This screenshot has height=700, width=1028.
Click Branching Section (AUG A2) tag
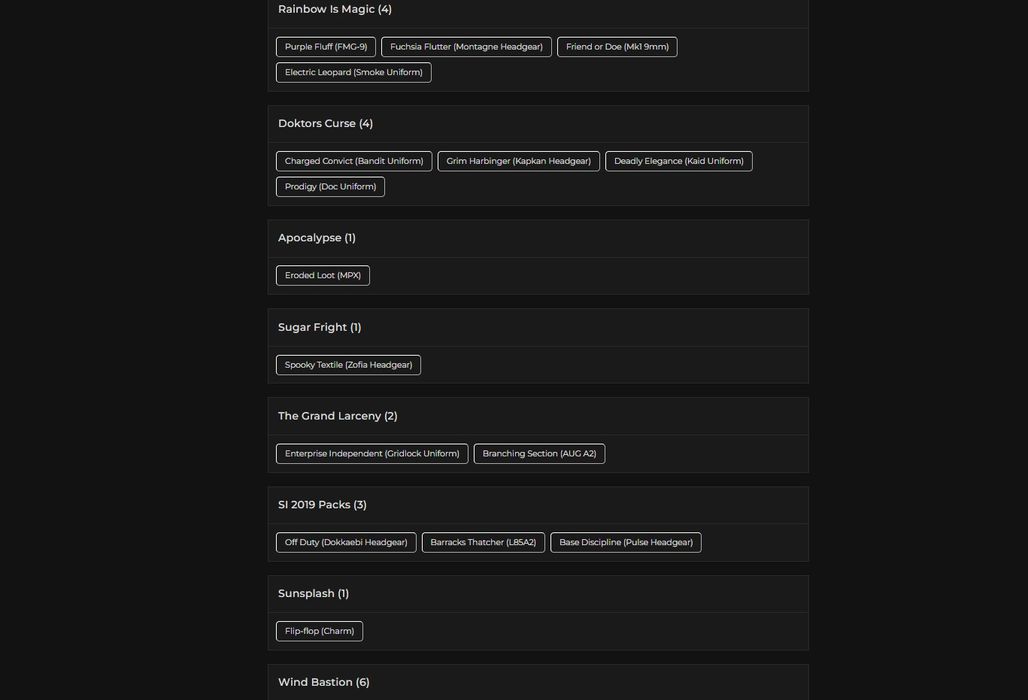[539, 454]
